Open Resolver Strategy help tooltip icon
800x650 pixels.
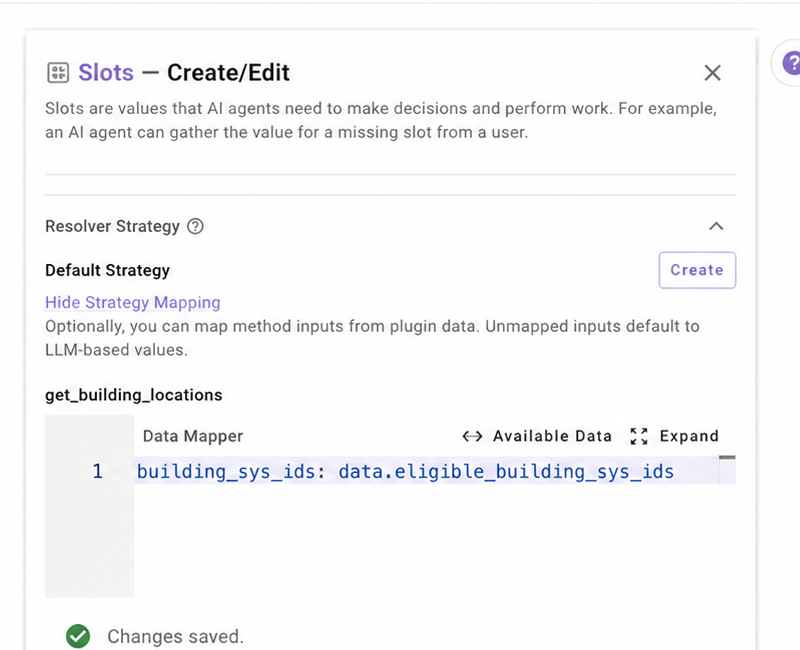[x=195, y=226]
